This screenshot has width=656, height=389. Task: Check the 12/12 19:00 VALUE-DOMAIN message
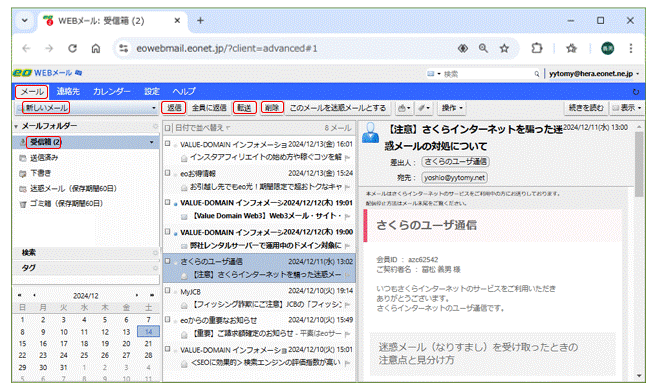pyautogui.click(x=168, y=231)
